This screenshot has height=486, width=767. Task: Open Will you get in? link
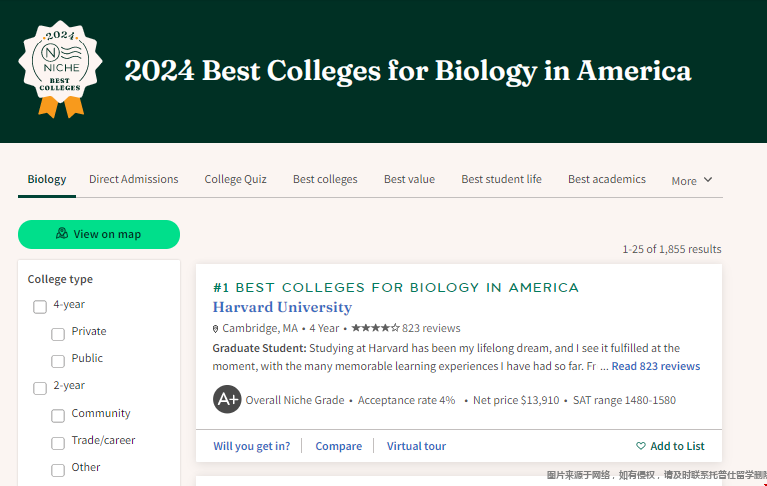tap(251, 446)
